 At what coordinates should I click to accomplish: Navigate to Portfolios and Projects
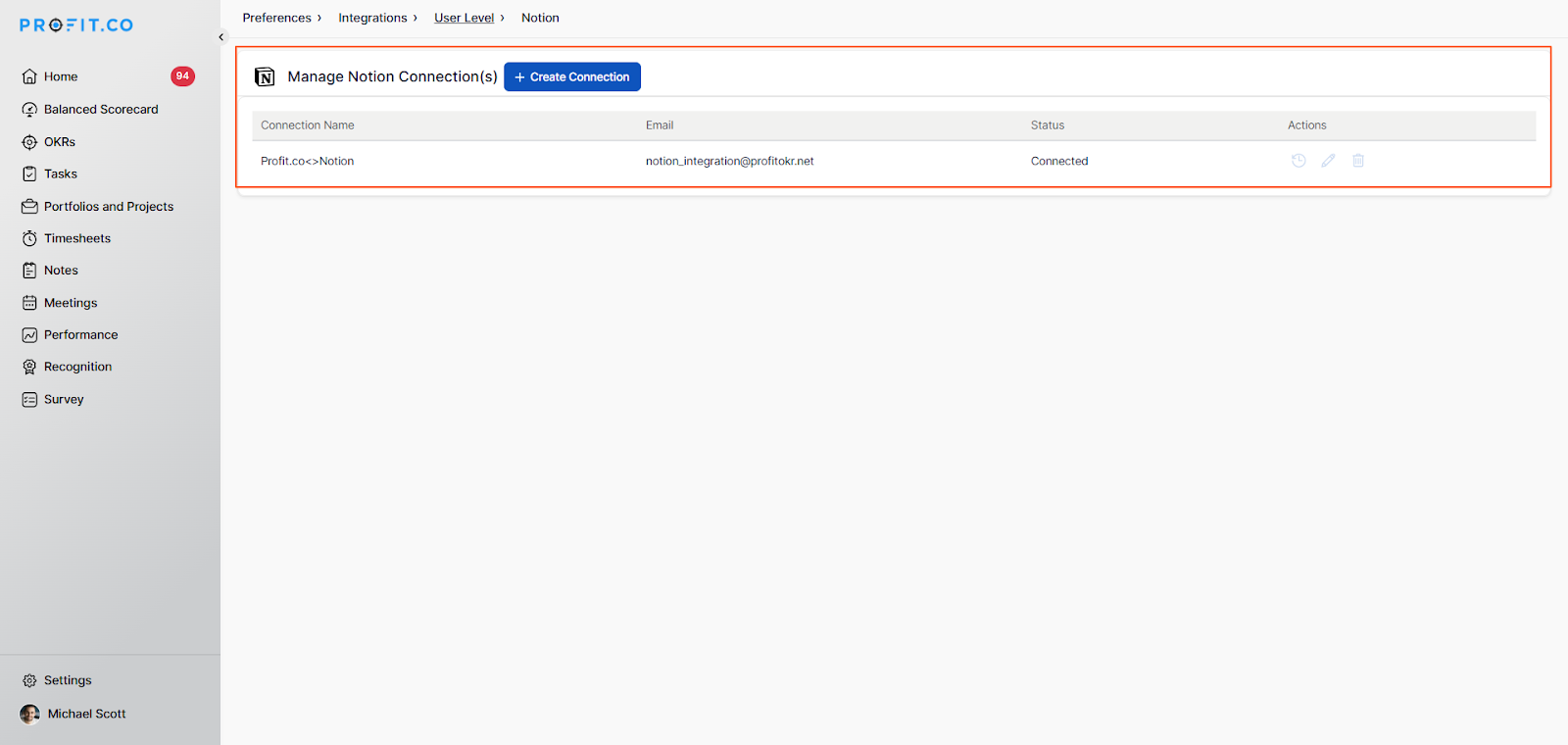109,207
